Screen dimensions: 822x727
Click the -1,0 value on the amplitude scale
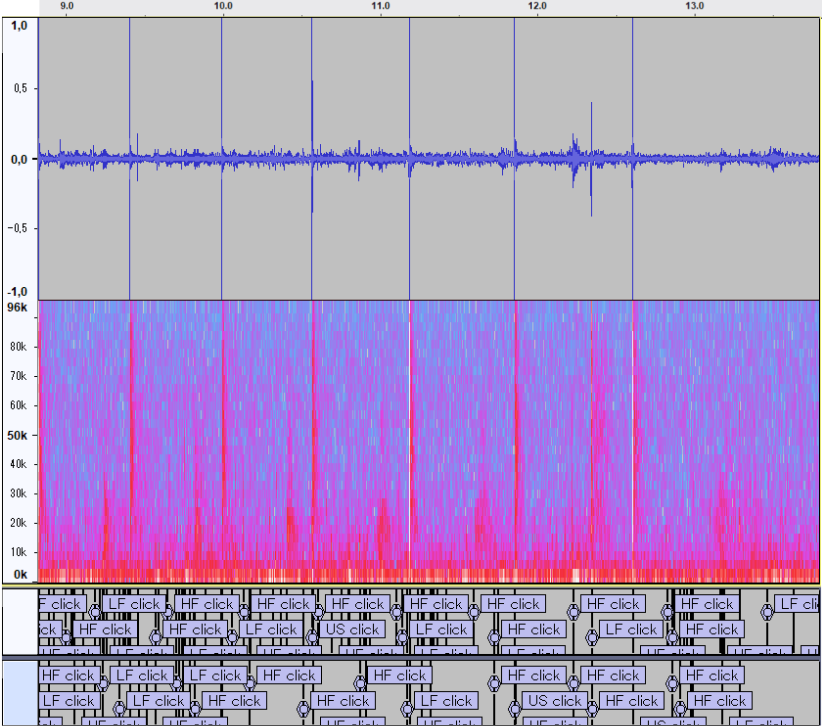[x=19, y=290]
